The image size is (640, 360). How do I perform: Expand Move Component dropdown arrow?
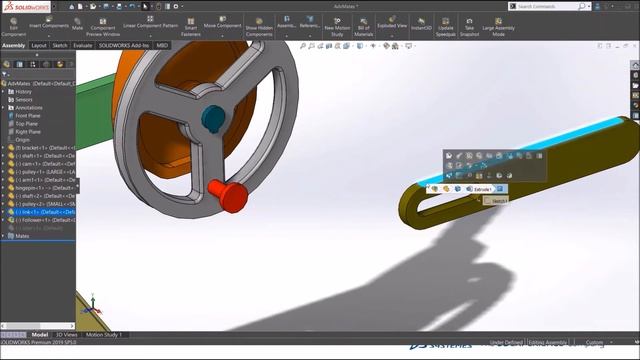click(x=222, y=36)
